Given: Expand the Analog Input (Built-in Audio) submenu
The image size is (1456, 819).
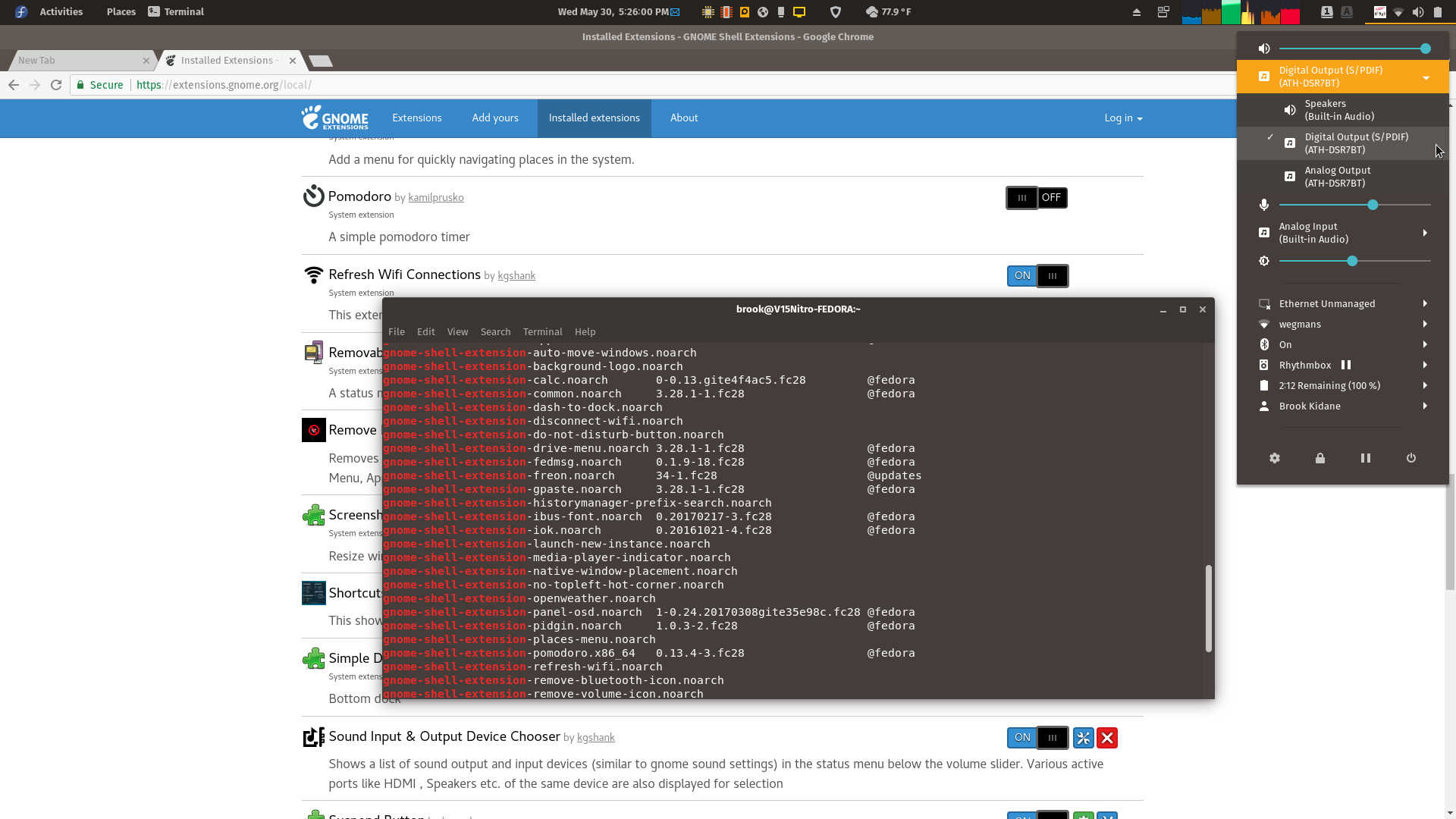Looking at the screenshot, I should tap(1343, 233).
